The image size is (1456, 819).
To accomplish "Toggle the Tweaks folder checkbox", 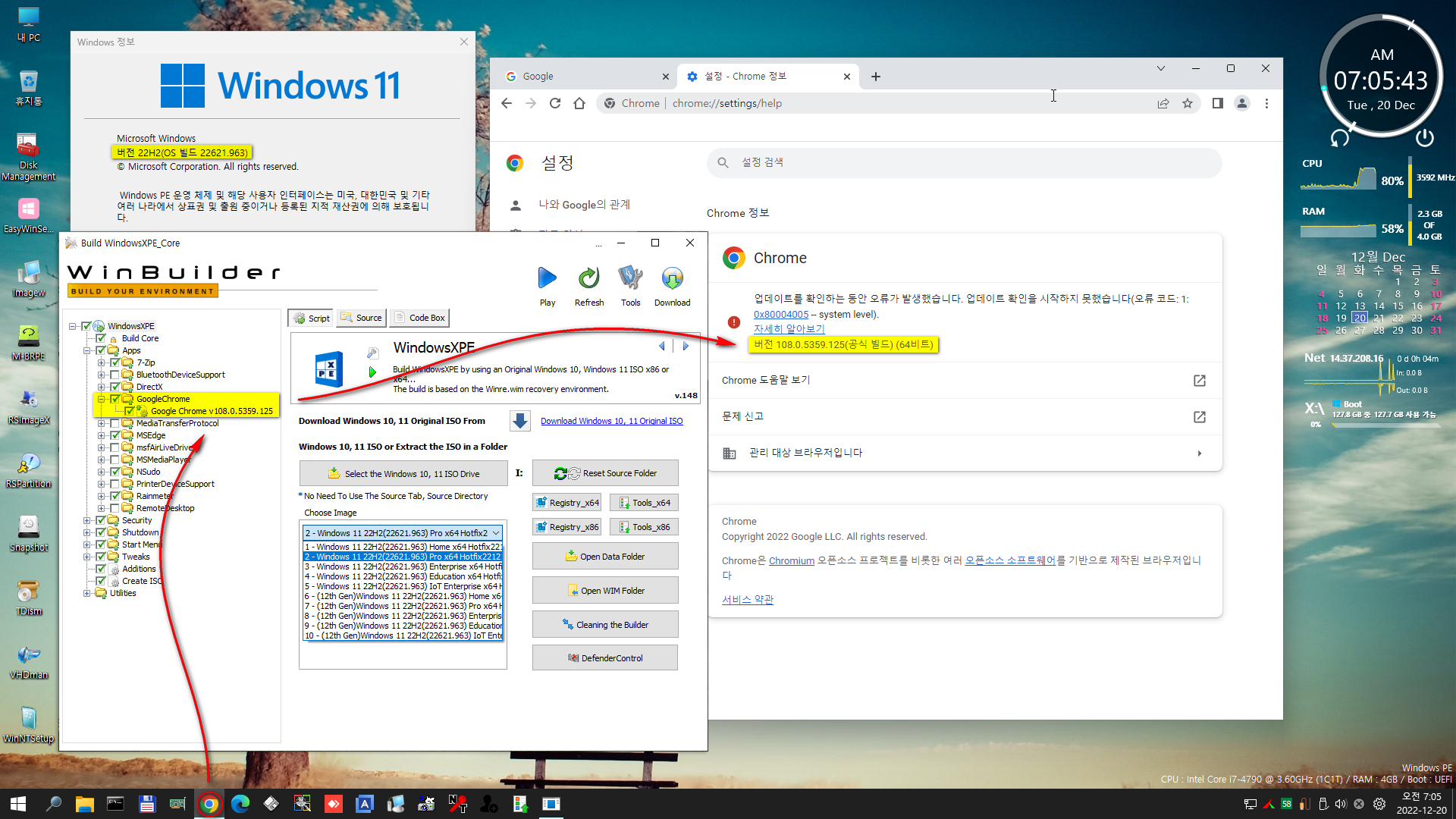I will click(101, 557).
